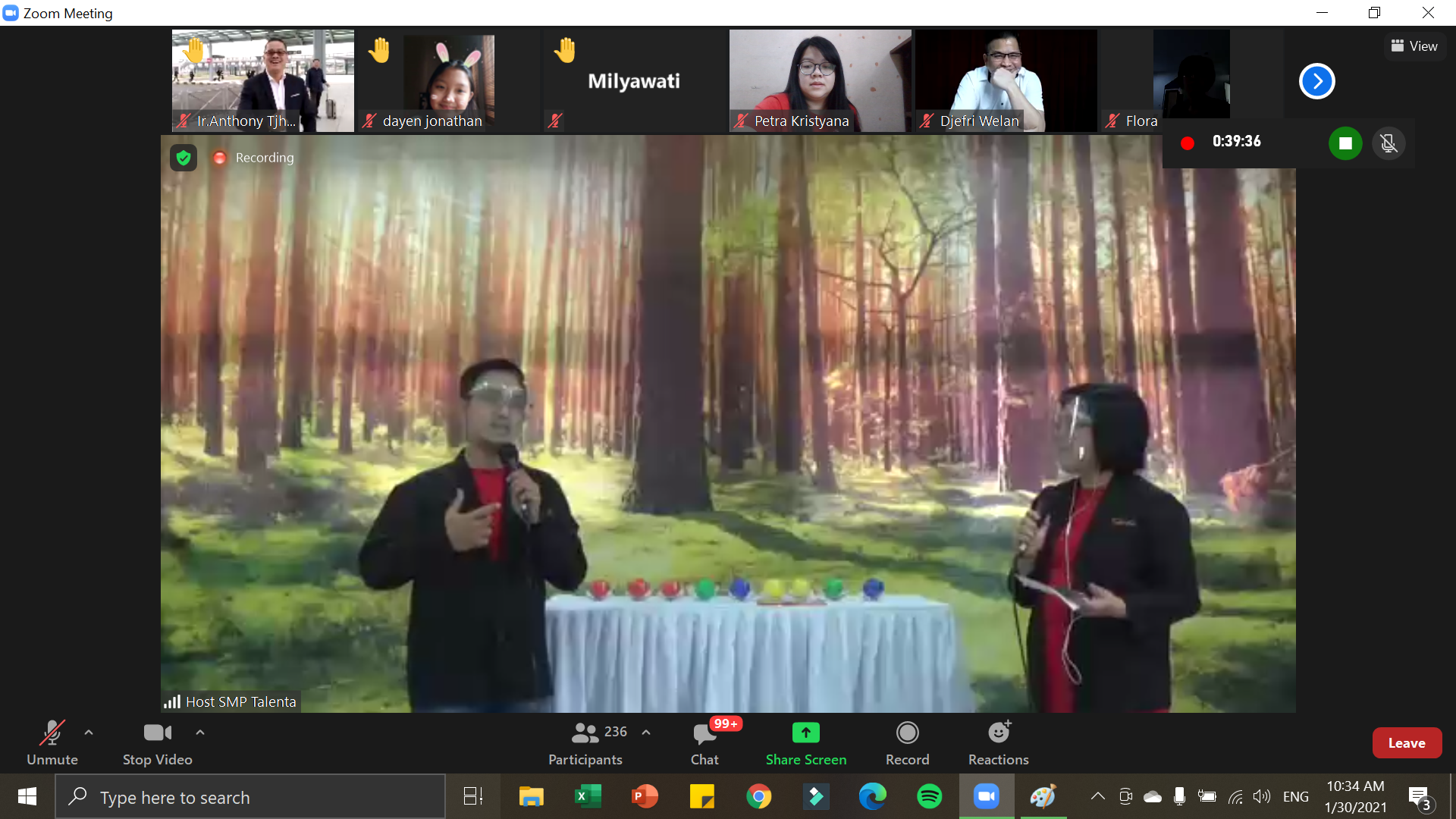Open Paint app from taskbar
The image size is (1456, 819).
click(1043, 796)
